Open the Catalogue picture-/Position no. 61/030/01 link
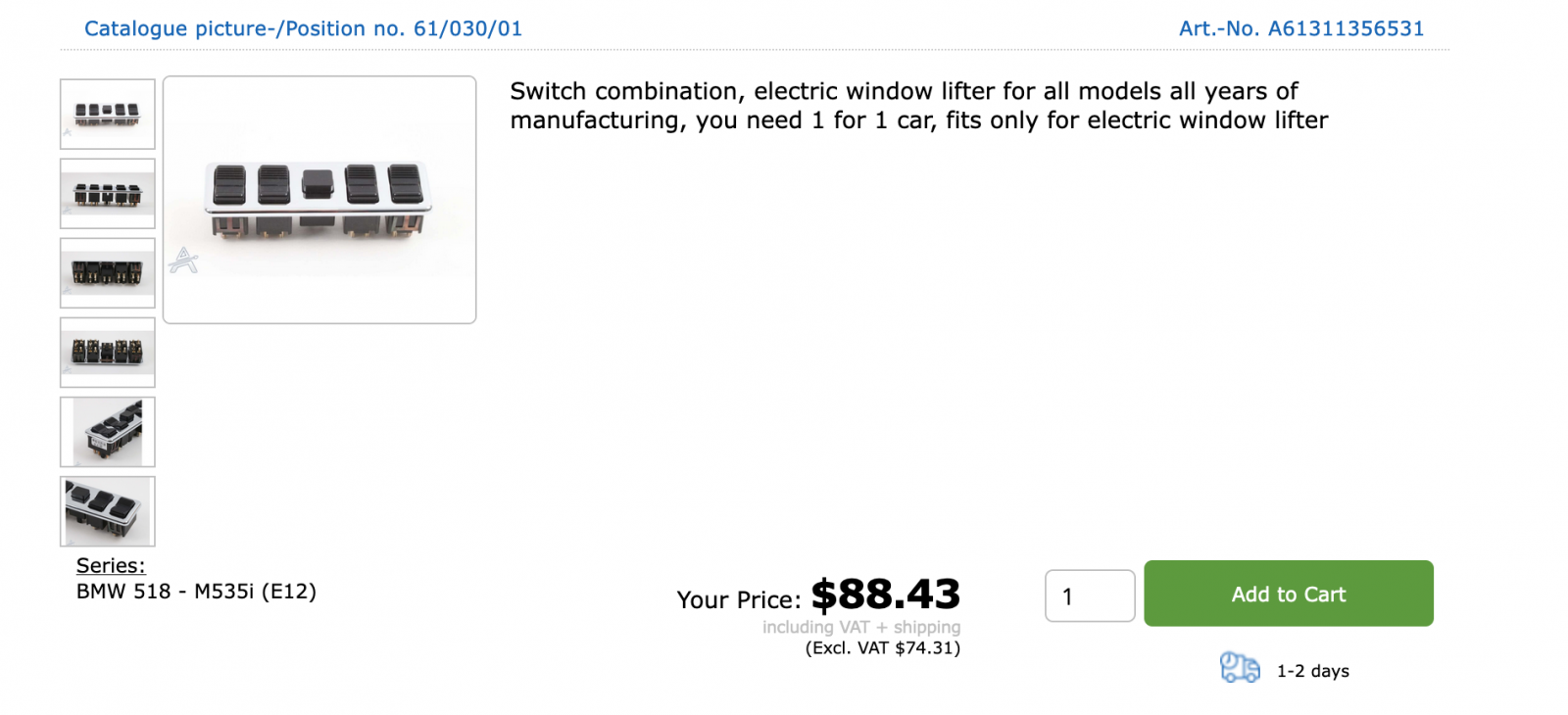Image resolution: width=1568 pixels, height=715 pixels. (x=303, y=28)
